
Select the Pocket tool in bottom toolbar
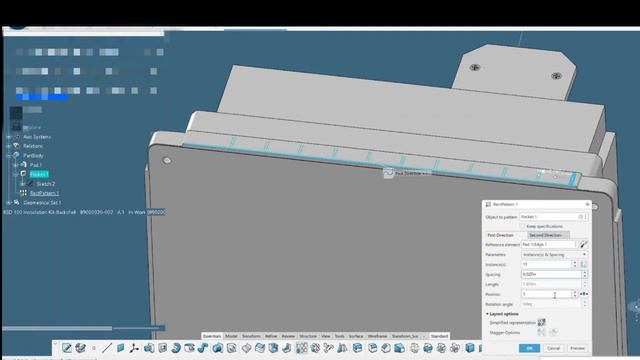(162, 348)
